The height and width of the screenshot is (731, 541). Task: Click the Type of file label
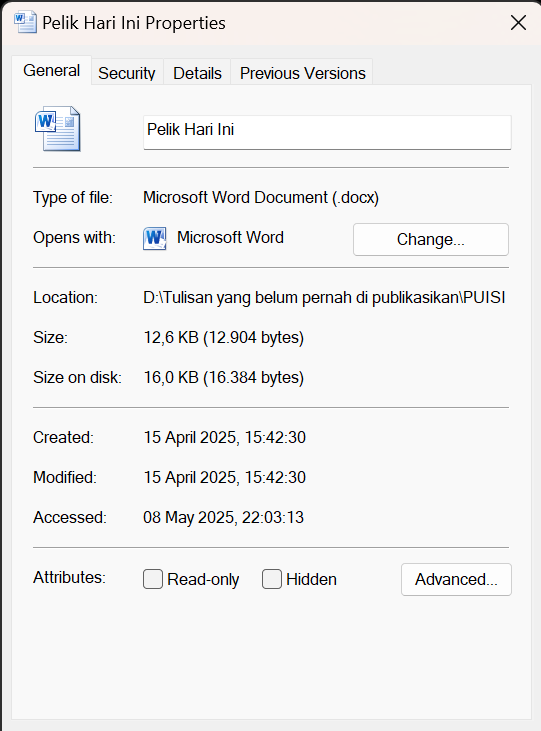click(73, 198)
